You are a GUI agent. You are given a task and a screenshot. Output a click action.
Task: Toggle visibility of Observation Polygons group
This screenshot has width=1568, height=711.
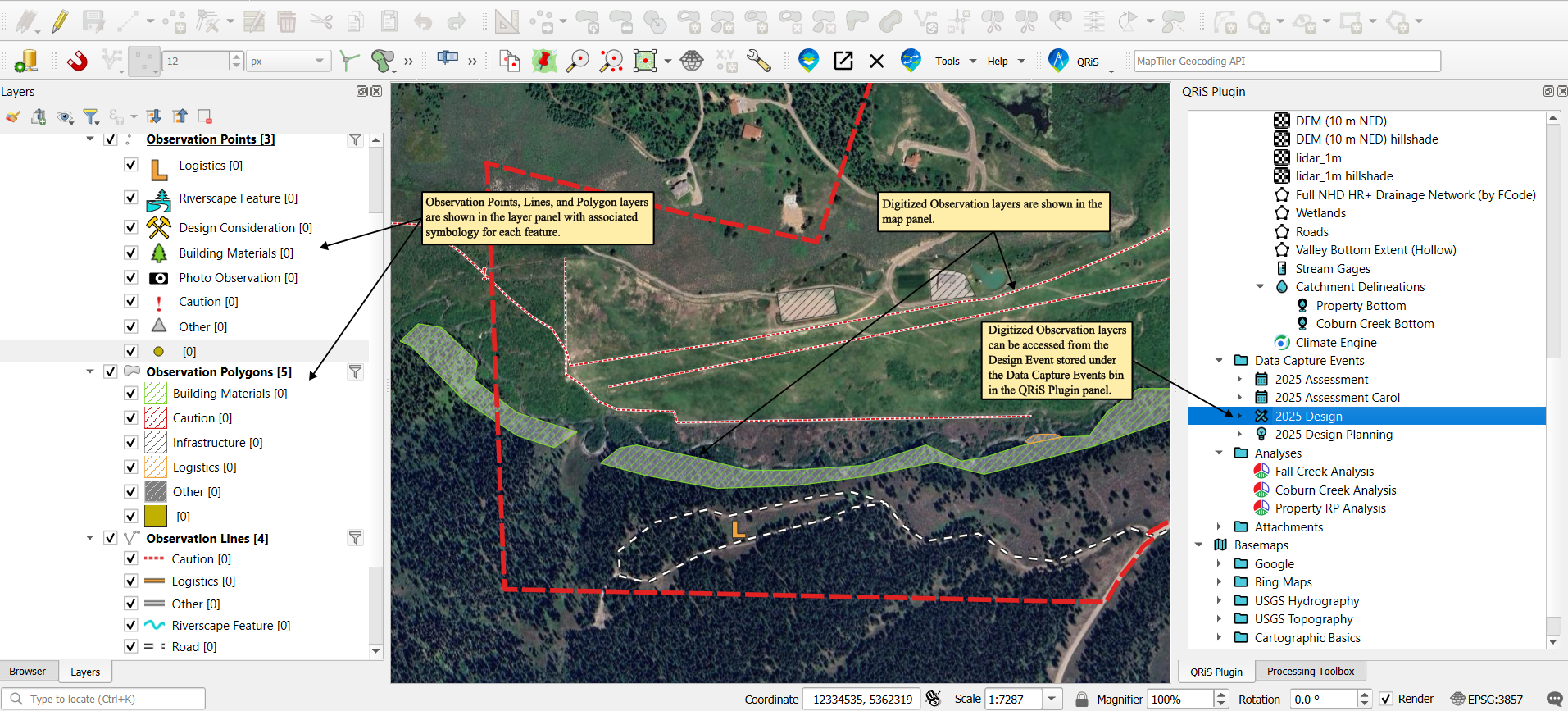coord(111,371)
